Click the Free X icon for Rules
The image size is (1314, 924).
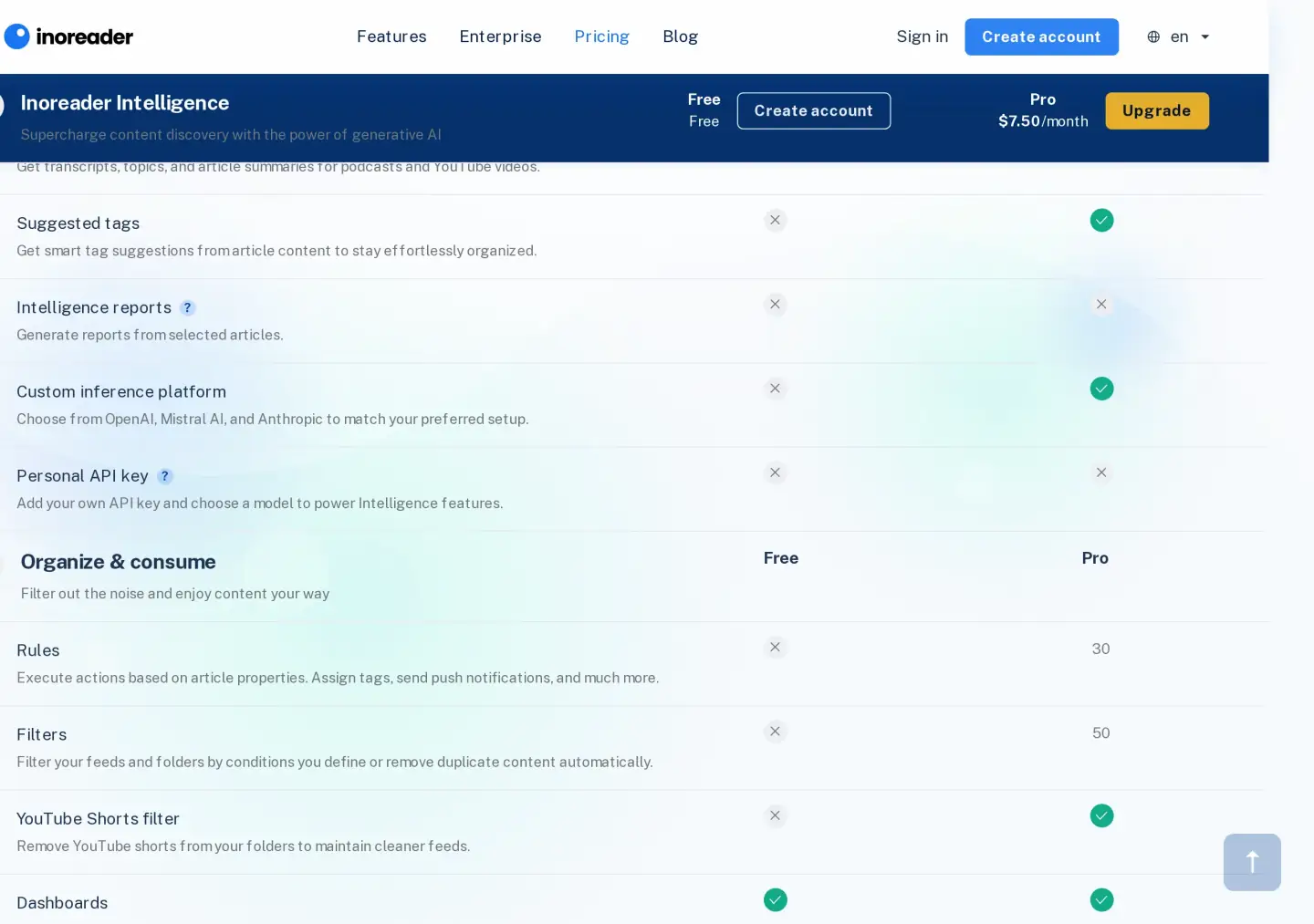(x=775, y=648)
